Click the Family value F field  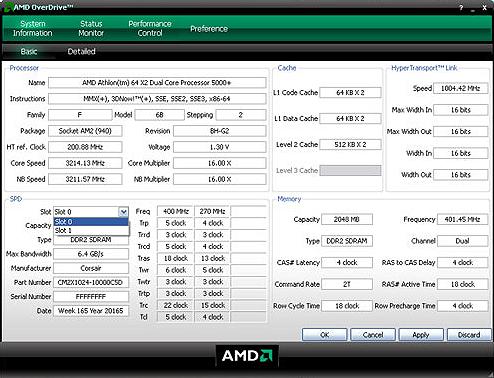pyautogui.click(x=80, y=115)
